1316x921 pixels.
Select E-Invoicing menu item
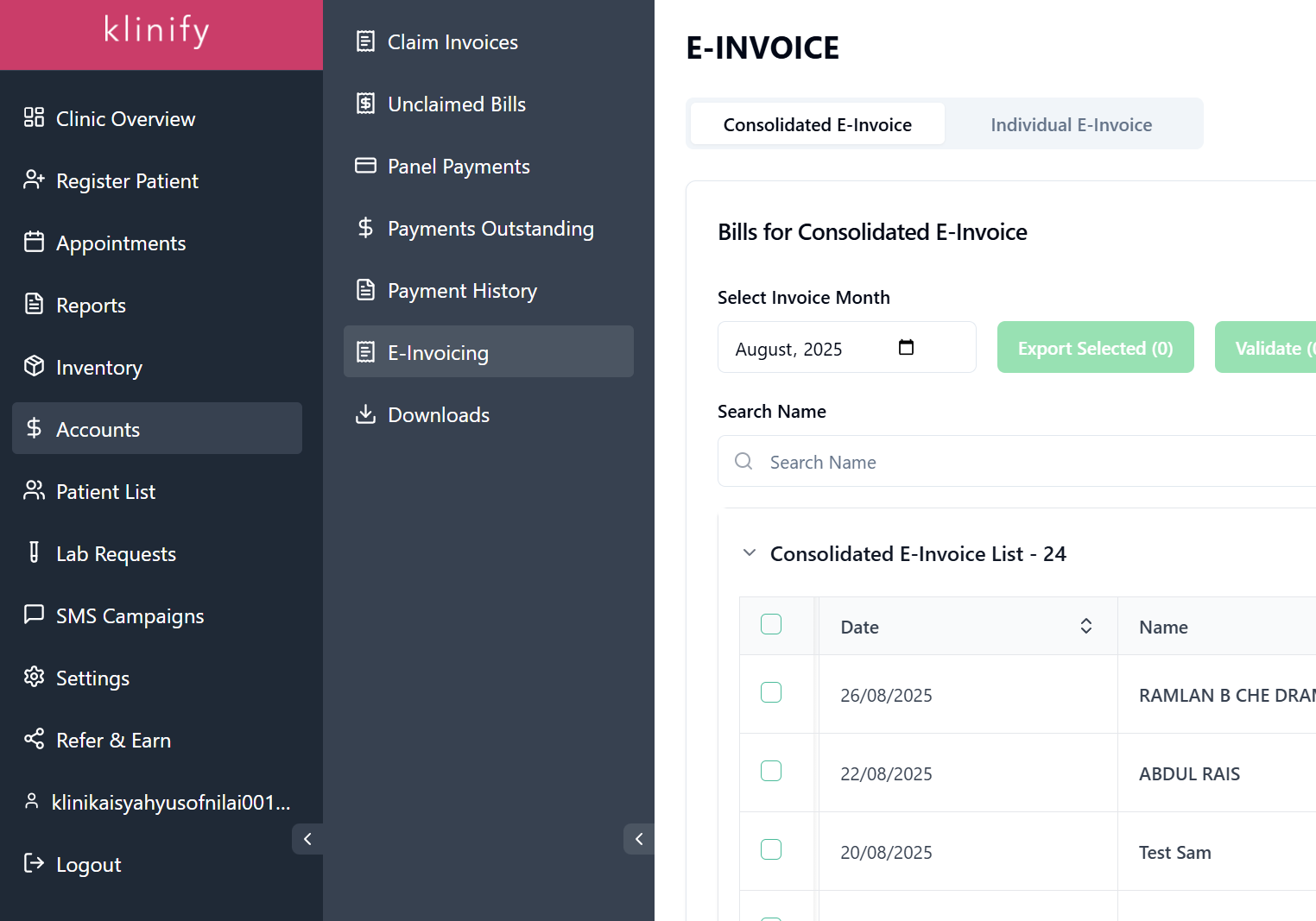489,351
